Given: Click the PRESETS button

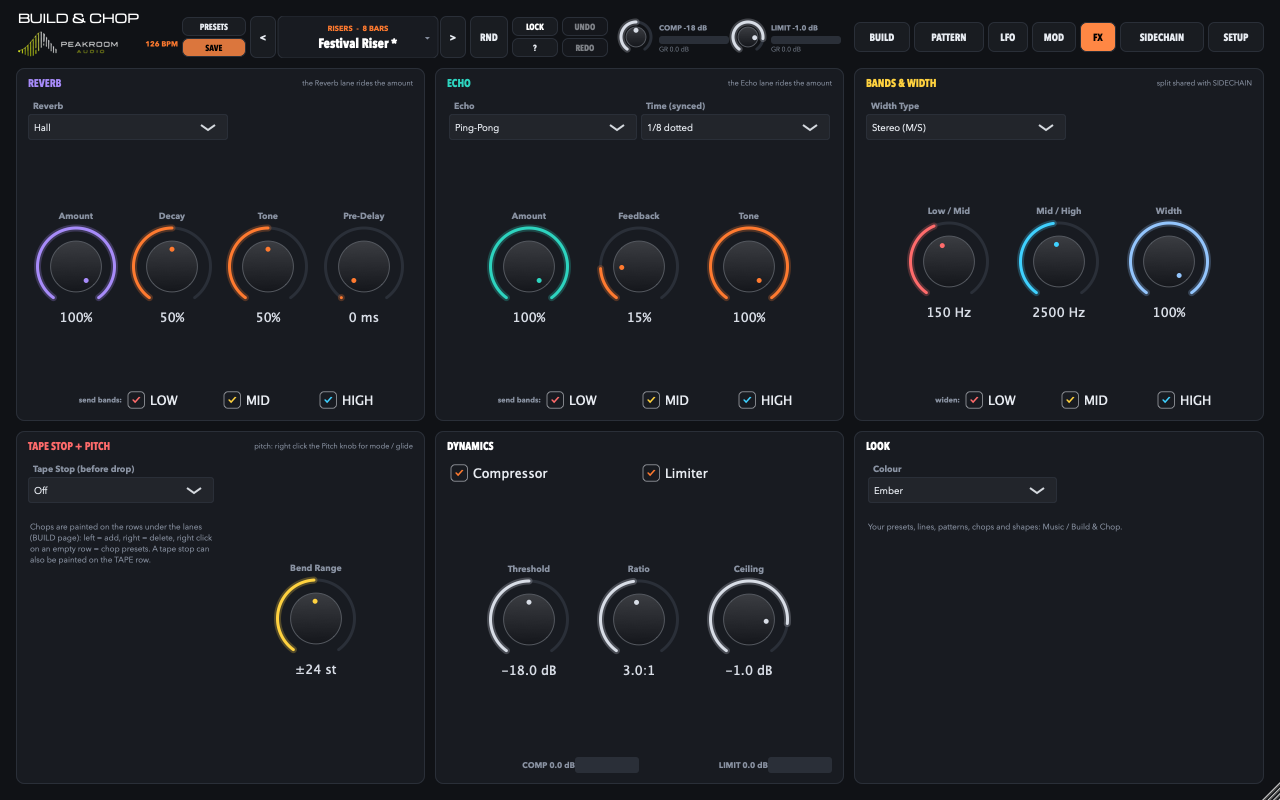Looking at the screenshot, I should 214,27.
